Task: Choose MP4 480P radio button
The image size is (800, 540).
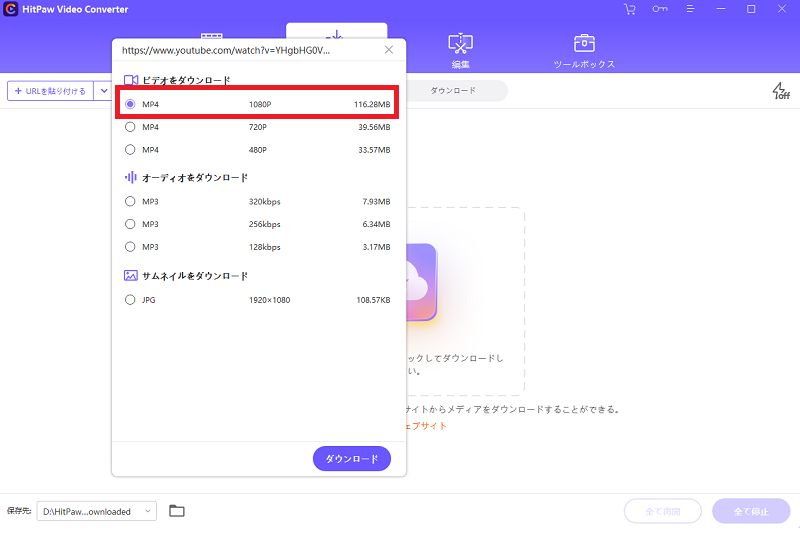Action: (130, 150)
